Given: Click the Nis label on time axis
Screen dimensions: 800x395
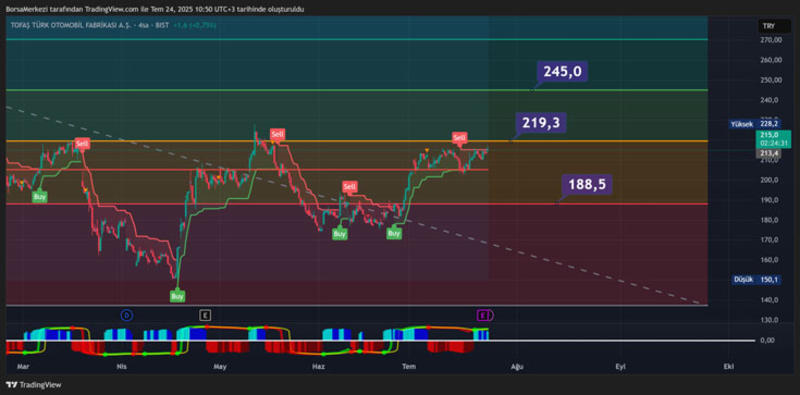Looking at the screenshot, I should pos(121,366).
